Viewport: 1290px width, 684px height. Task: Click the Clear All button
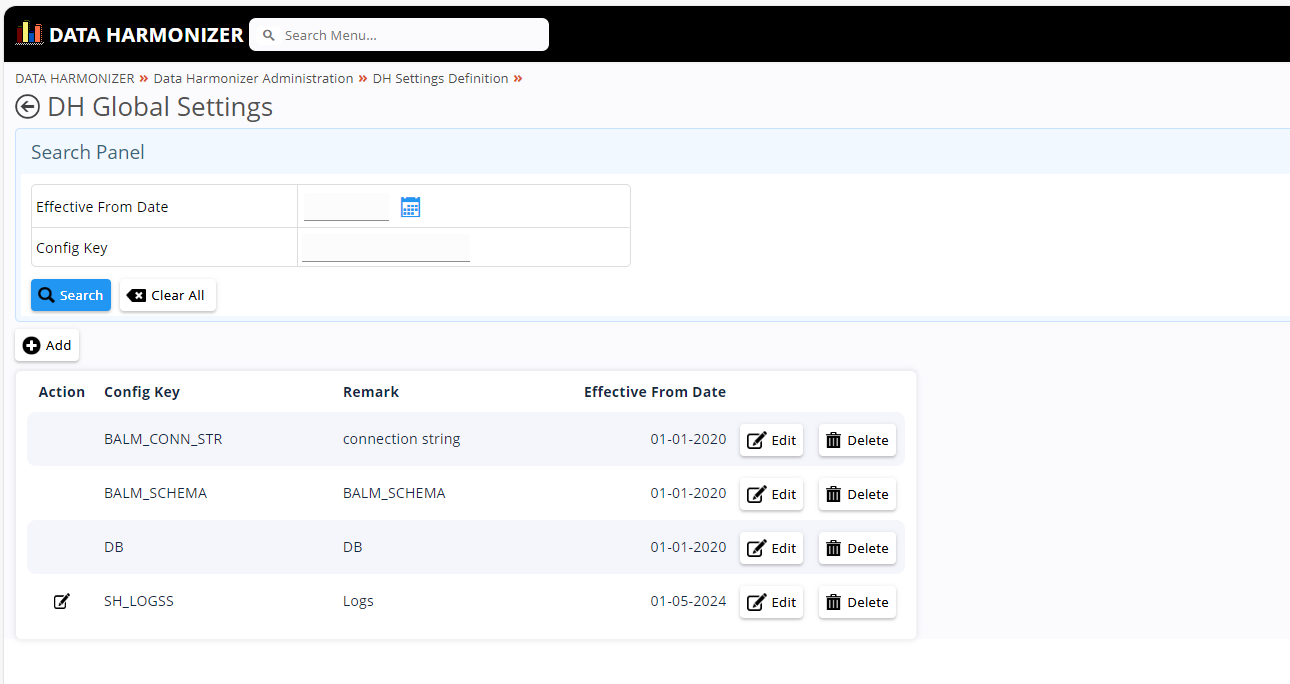click(168, 295)
